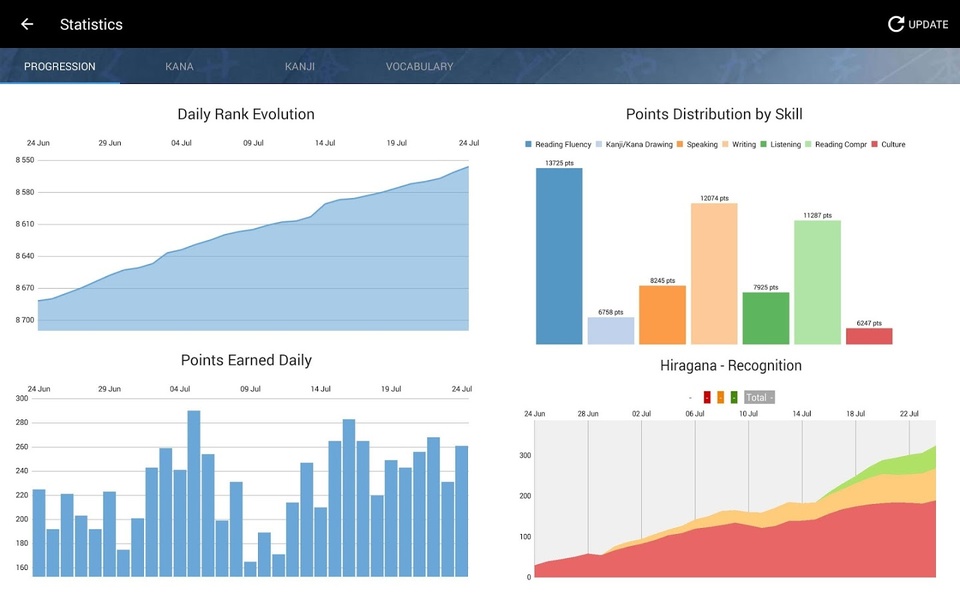The image size is (960, 600).
Task: Toggle the red series in Hiragana legend
Action: point(707,397)
